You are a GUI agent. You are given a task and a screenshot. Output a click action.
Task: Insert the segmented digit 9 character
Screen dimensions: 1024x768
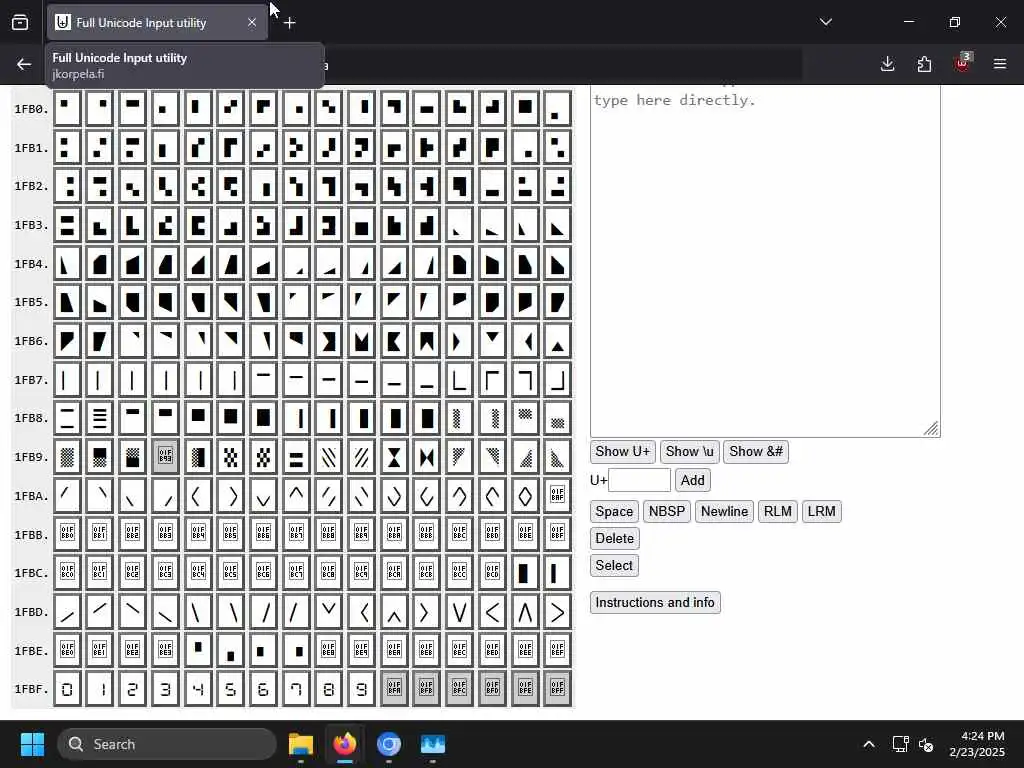(x=361, y=688)
